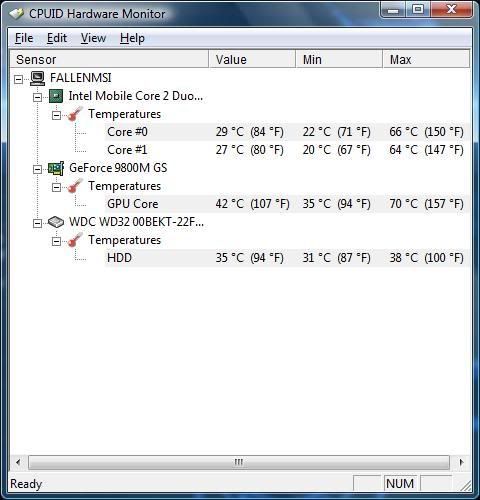
Task: Select the FALLENMSI tree label
Action: 81,78
